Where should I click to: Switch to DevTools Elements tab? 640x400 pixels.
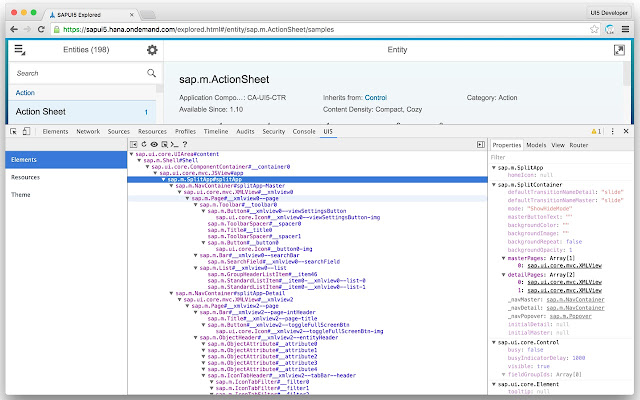point(56,131)
